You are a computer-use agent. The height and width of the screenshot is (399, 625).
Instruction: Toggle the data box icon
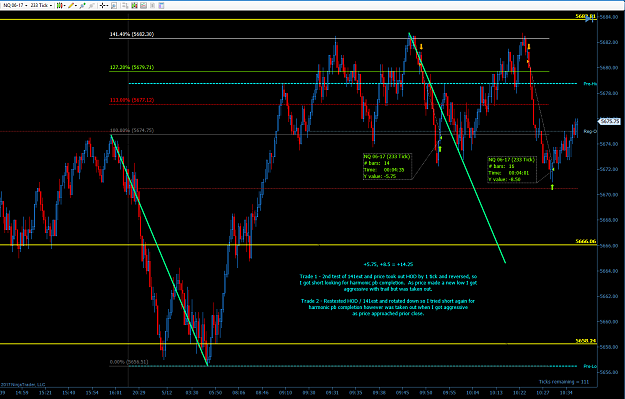coord(114,5)
